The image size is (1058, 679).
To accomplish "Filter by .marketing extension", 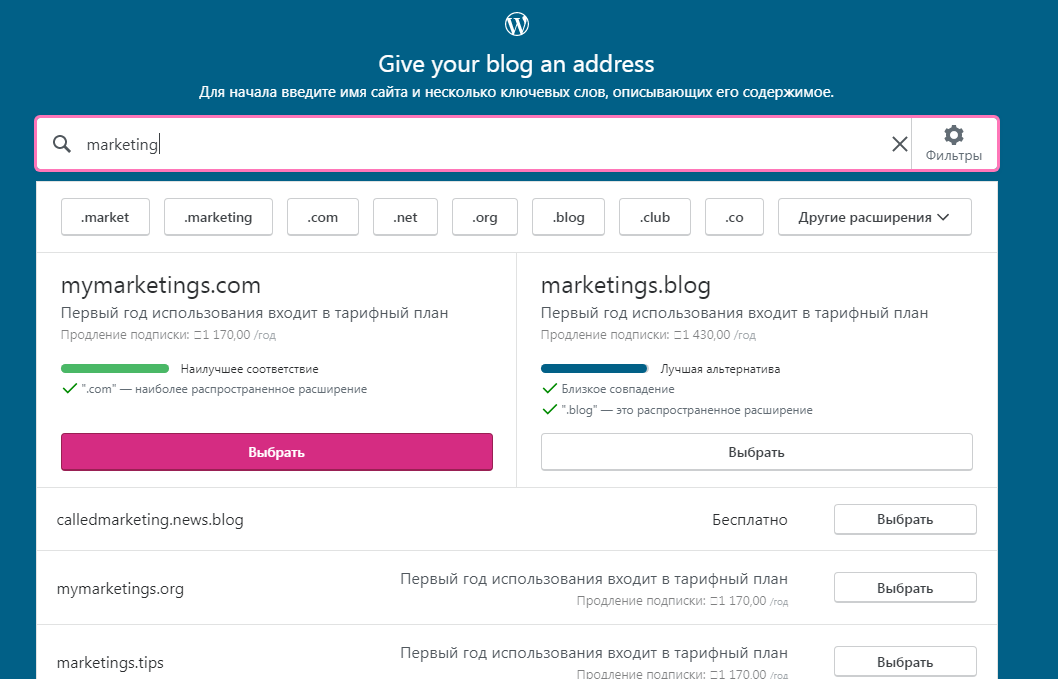I will pos(218,217).
